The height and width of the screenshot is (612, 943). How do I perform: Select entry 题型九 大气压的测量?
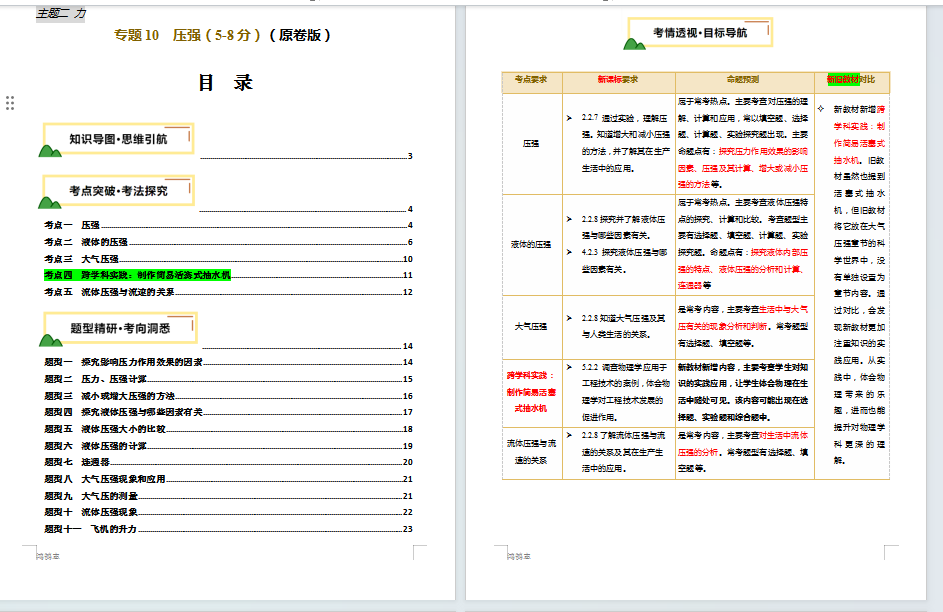[228, 495]
